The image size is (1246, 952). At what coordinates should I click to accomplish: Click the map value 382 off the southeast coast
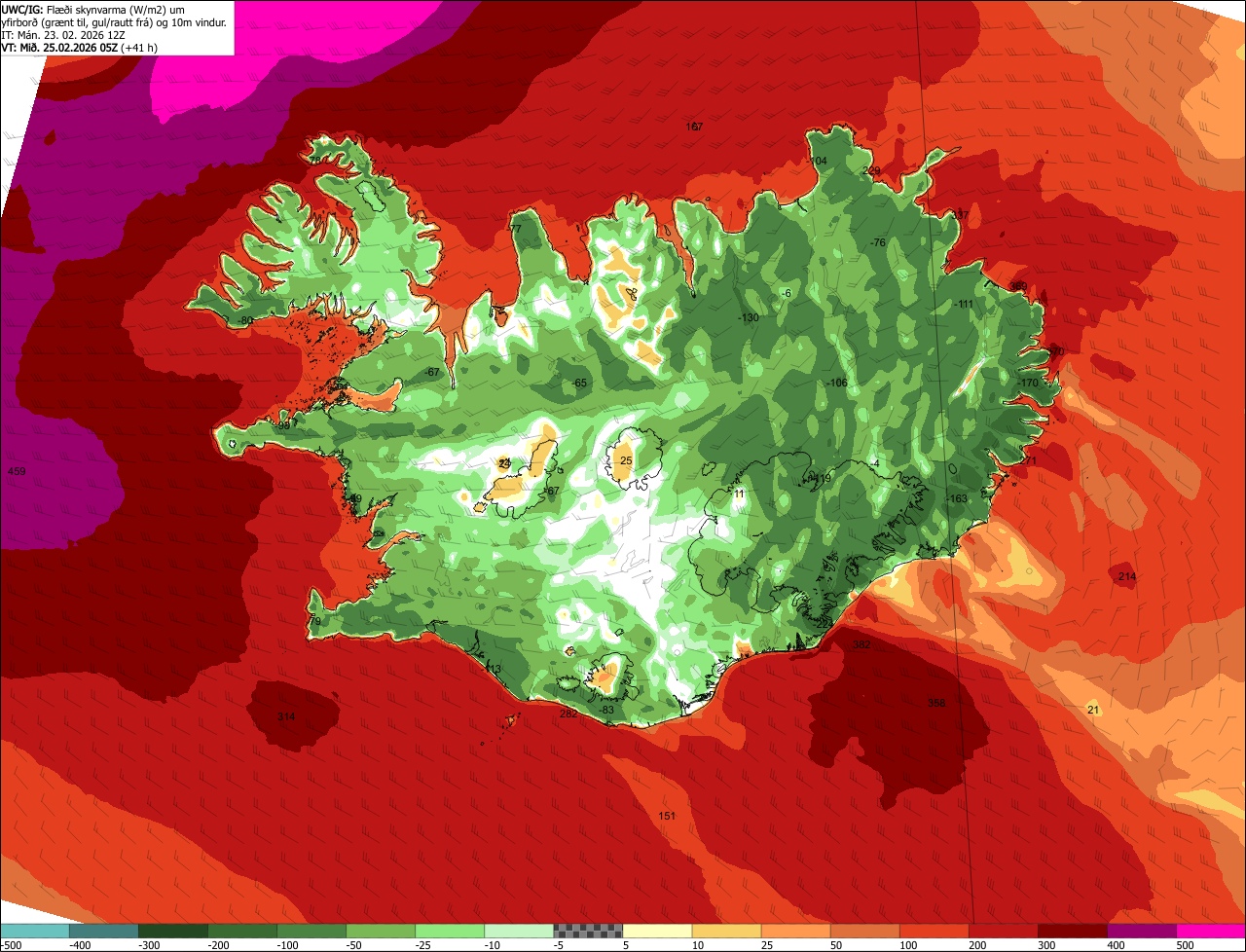coord(861,644)
